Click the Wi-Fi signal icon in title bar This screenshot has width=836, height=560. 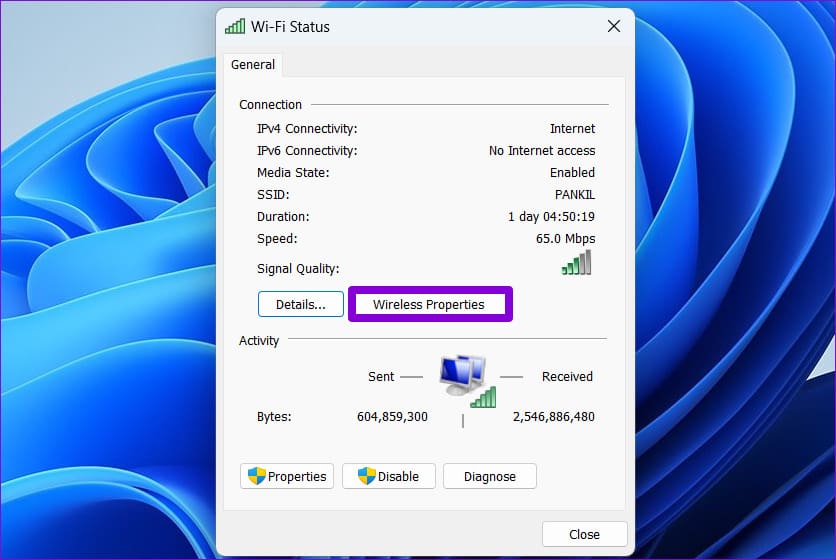(235, 26)
